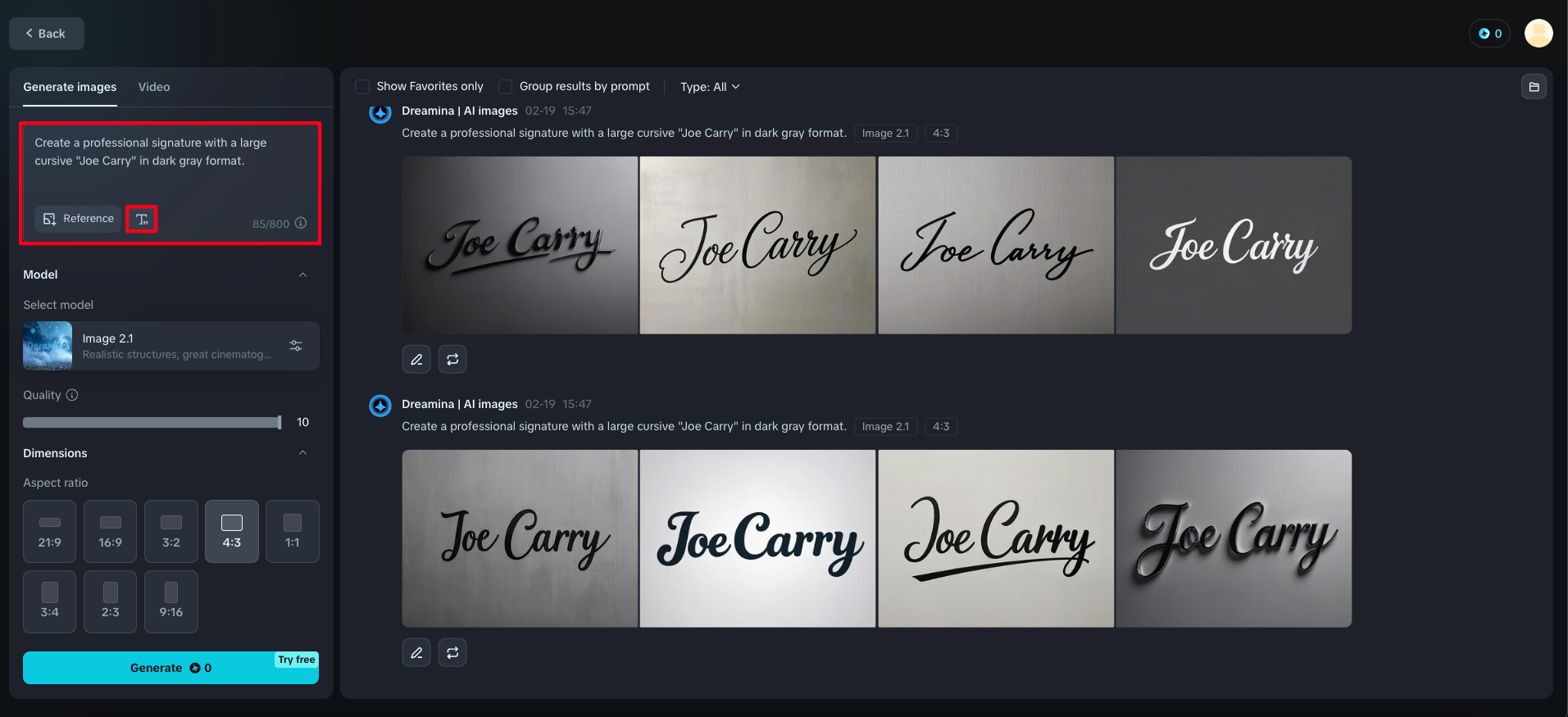Click the first result's 15:47 timestamp
This screenshot has width=1568, height=717.
click(577, 111)
